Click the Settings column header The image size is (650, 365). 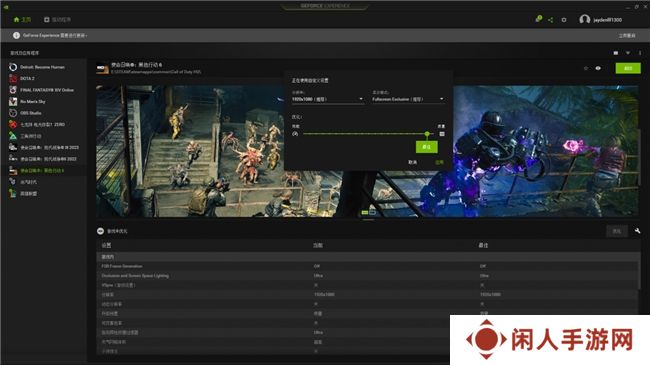tap(107, 246)
